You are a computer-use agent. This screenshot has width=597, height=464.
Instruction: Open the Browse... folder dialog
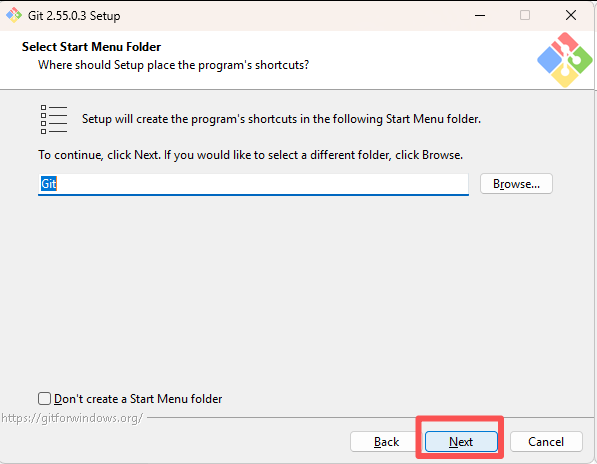click(516, 184)
